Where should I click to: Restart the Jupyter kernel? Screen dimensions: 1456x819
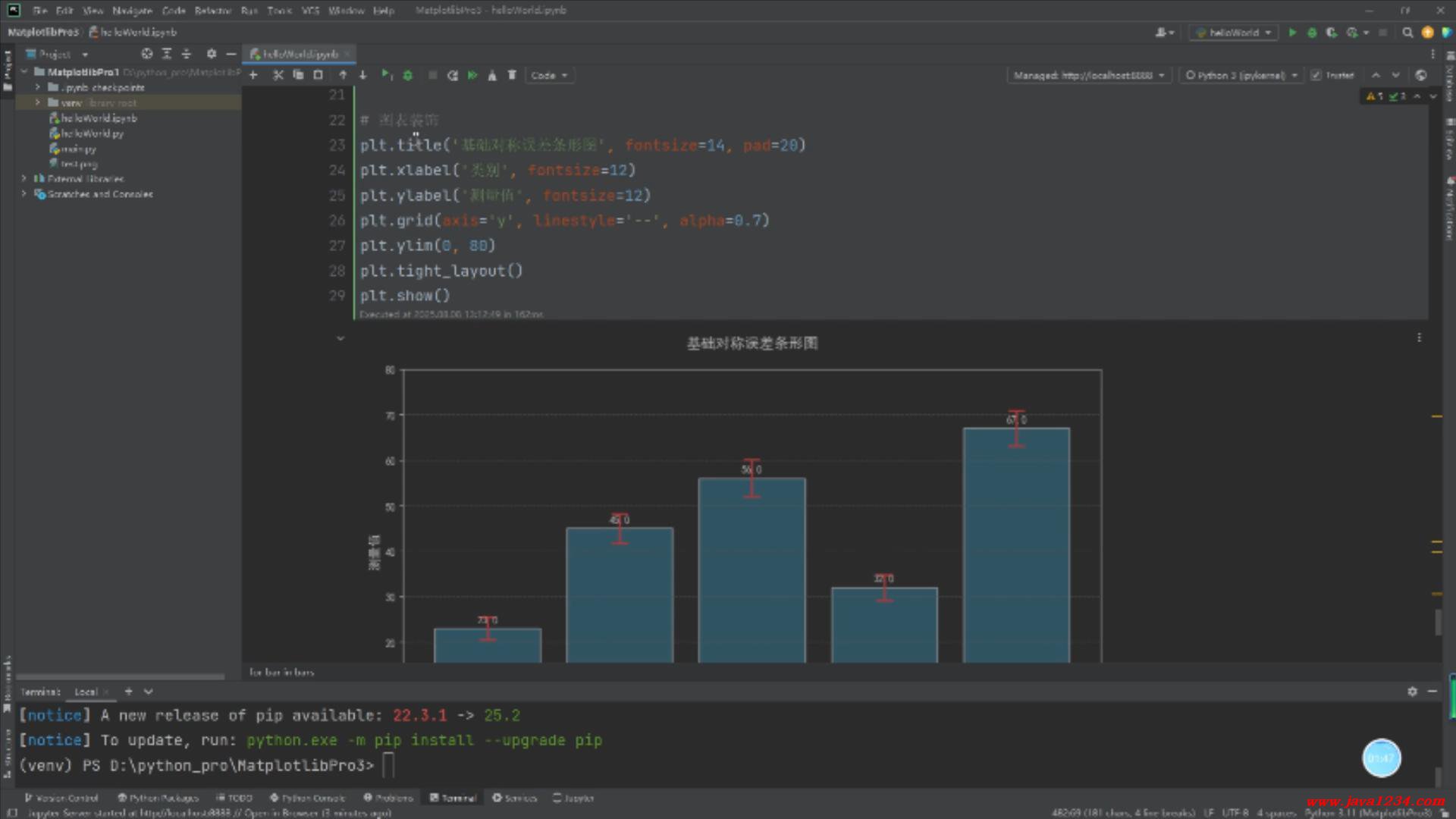[453, 75]
